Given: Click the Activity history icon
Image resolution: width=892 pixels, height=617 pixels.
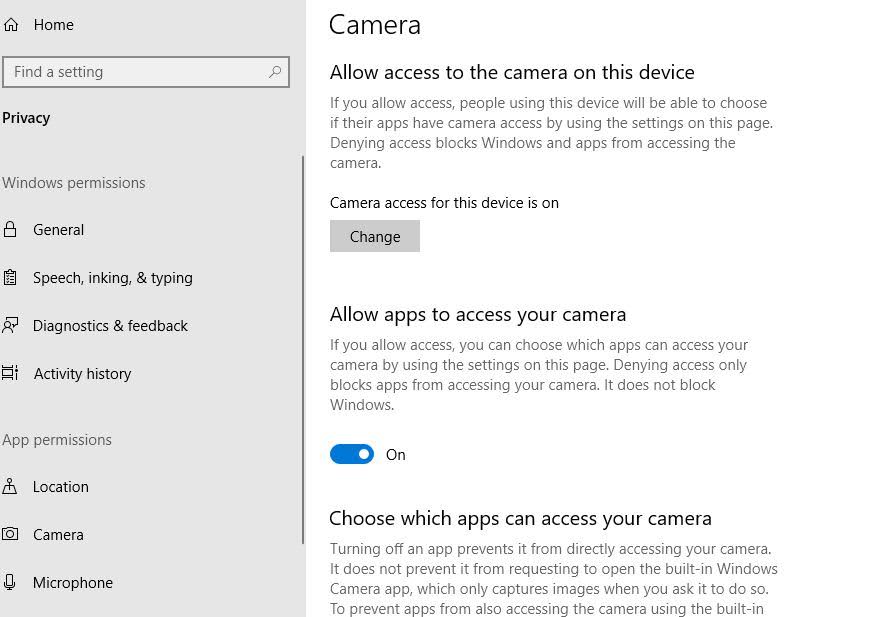Looking at the screenshot, I should pyautogui.click(x=10, y=373).
